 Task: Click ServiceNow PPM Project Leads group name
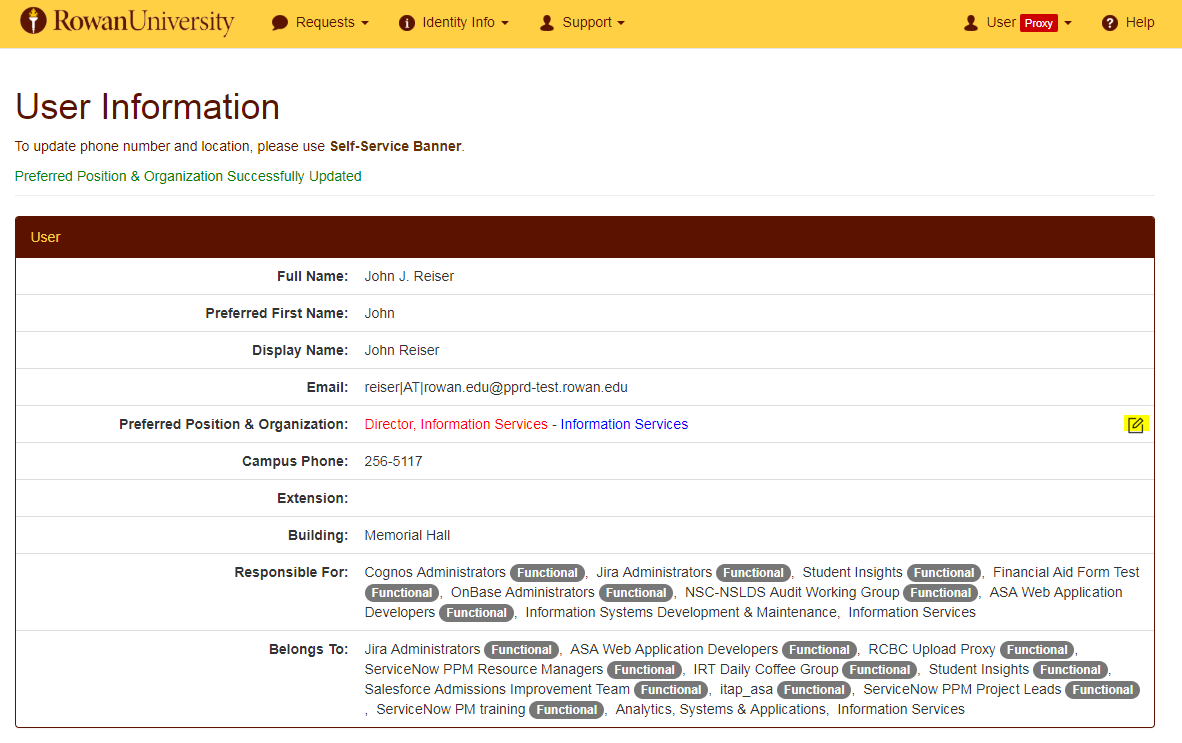pos(962,689)
